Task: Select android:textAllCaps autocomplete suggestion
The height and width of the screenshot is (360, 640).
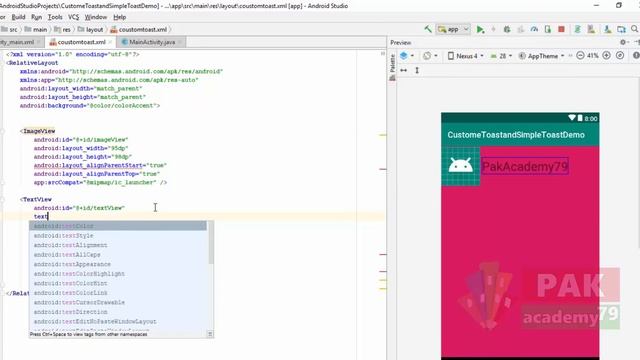Action: click(118, 255)
